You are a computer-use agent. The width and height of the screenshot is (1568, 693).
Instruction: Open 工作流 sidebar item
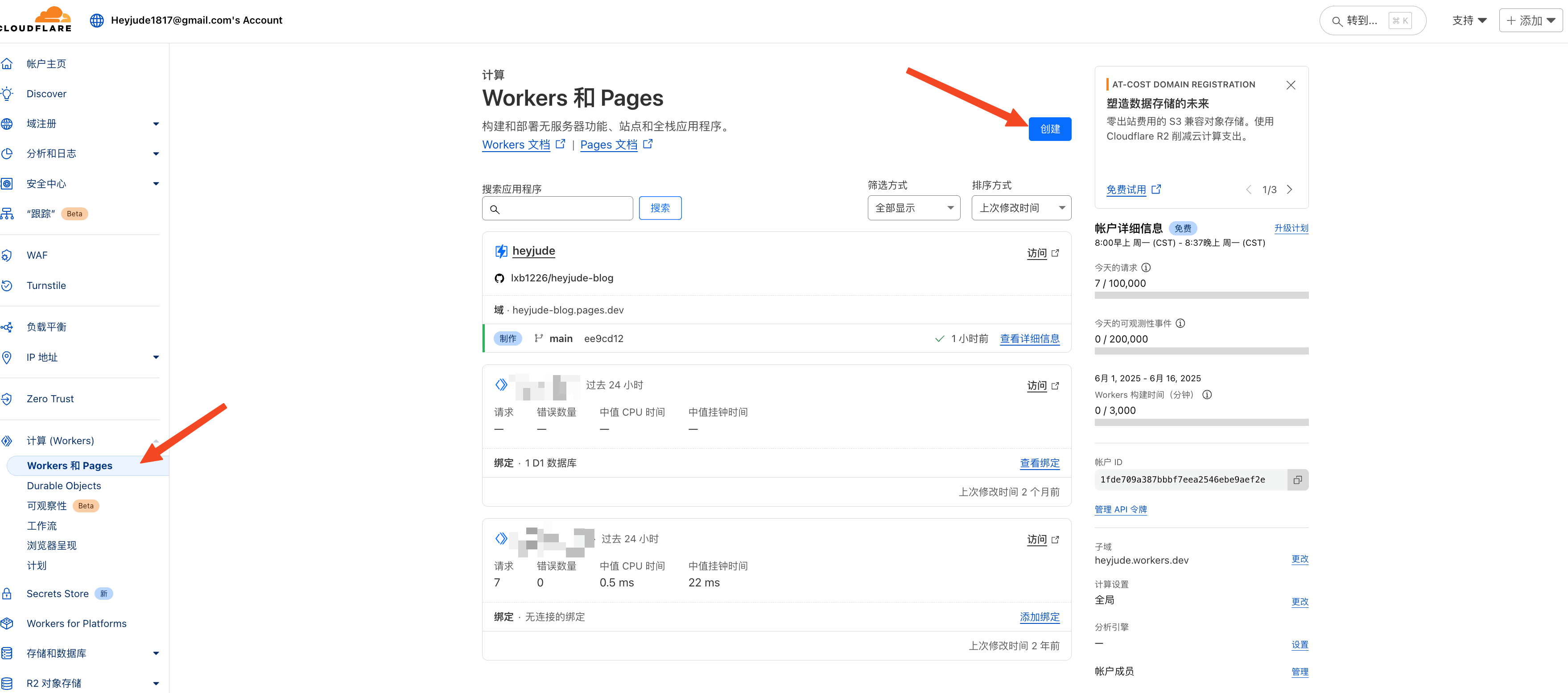[x=41, y=526]
